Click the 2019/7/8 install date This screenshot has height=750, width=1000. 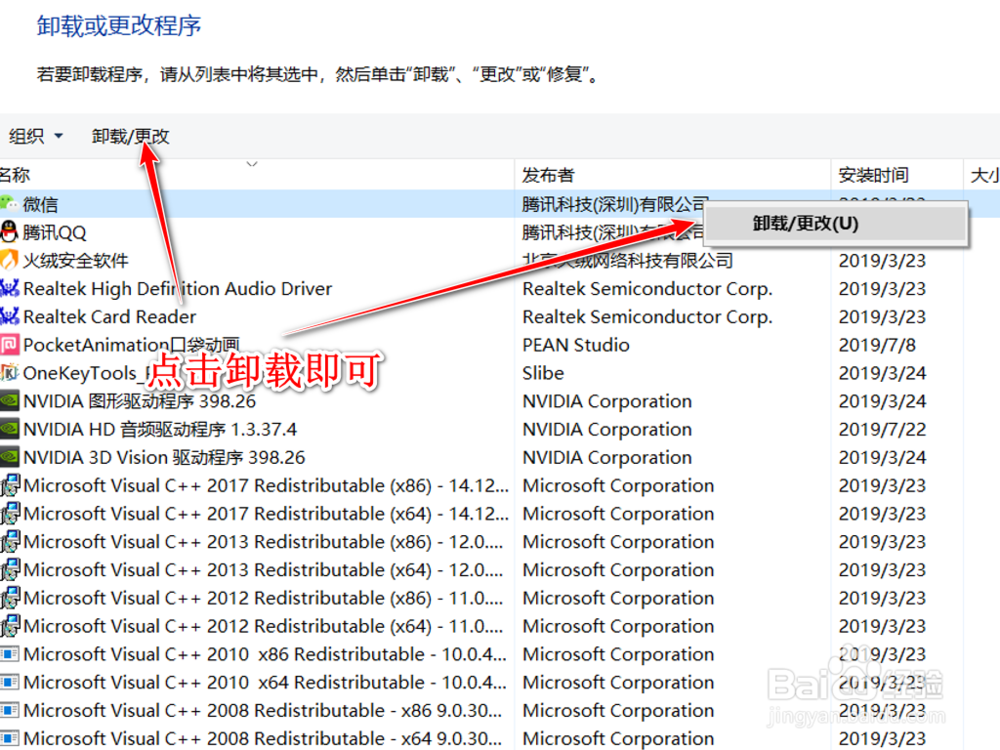pos(877,345)
